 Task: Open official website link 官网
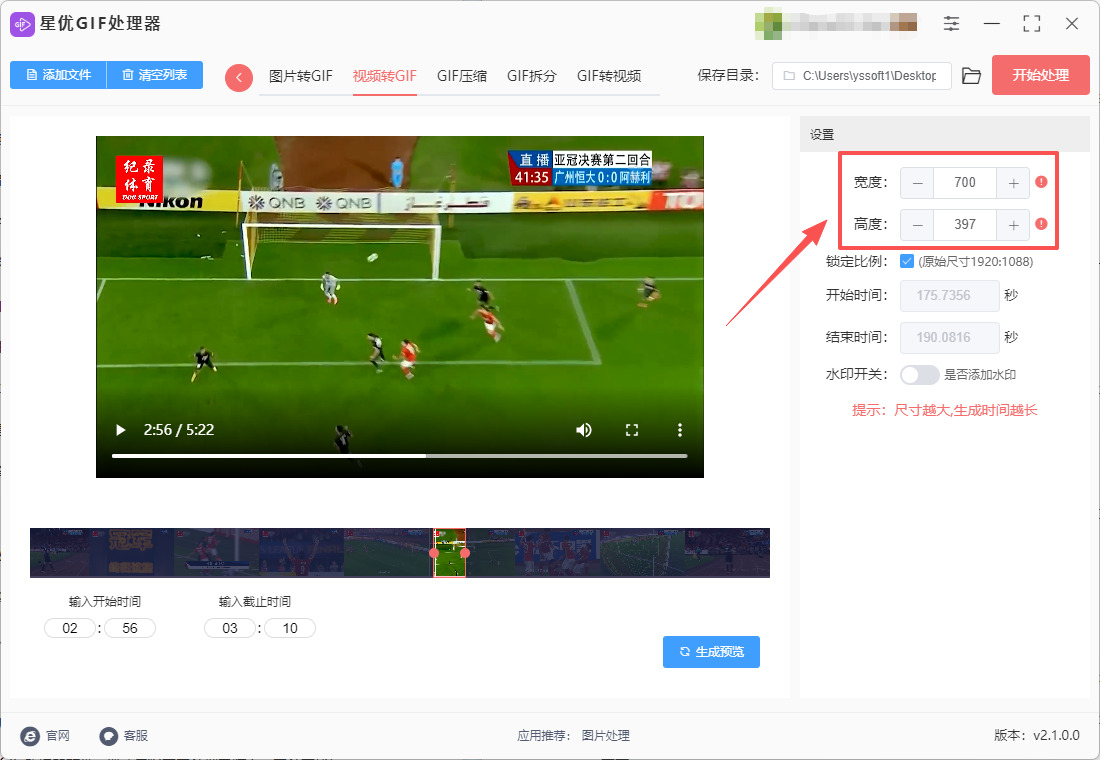tap(46, 735)
